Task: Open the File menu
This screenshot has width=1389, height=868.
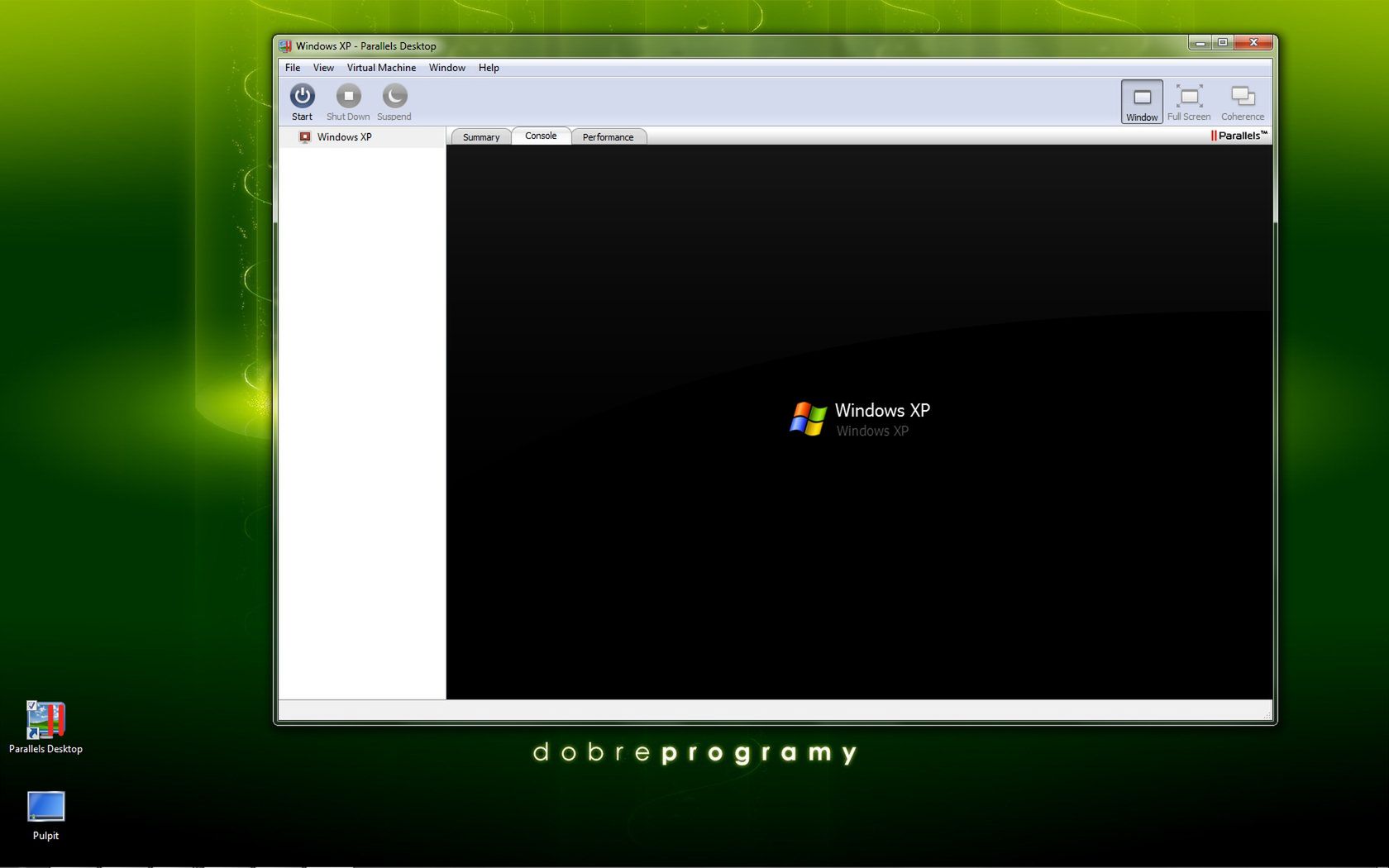Action: tap(293, 68)
